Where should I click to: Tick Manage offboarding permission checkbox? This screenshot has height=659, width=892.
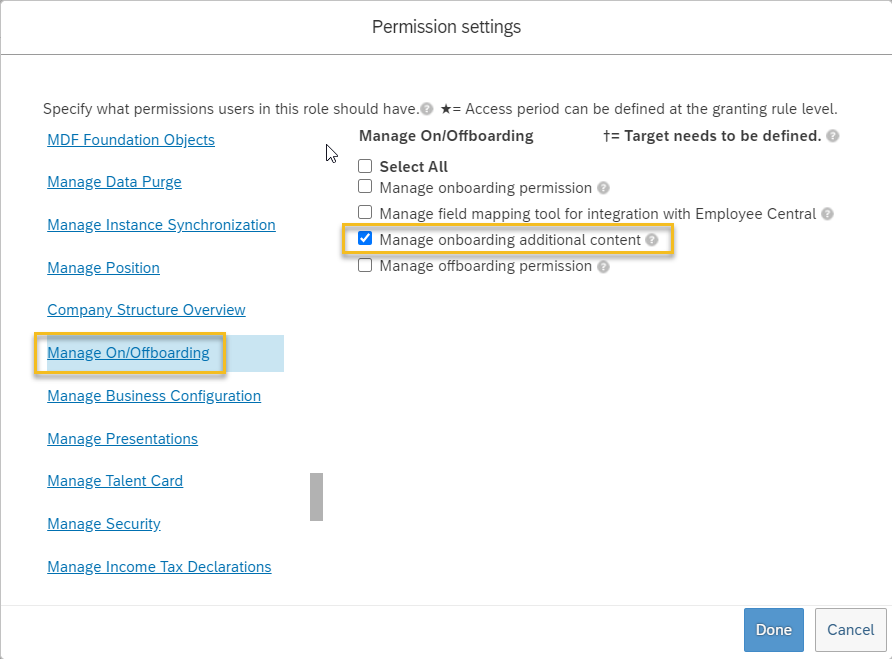(365, 265)
